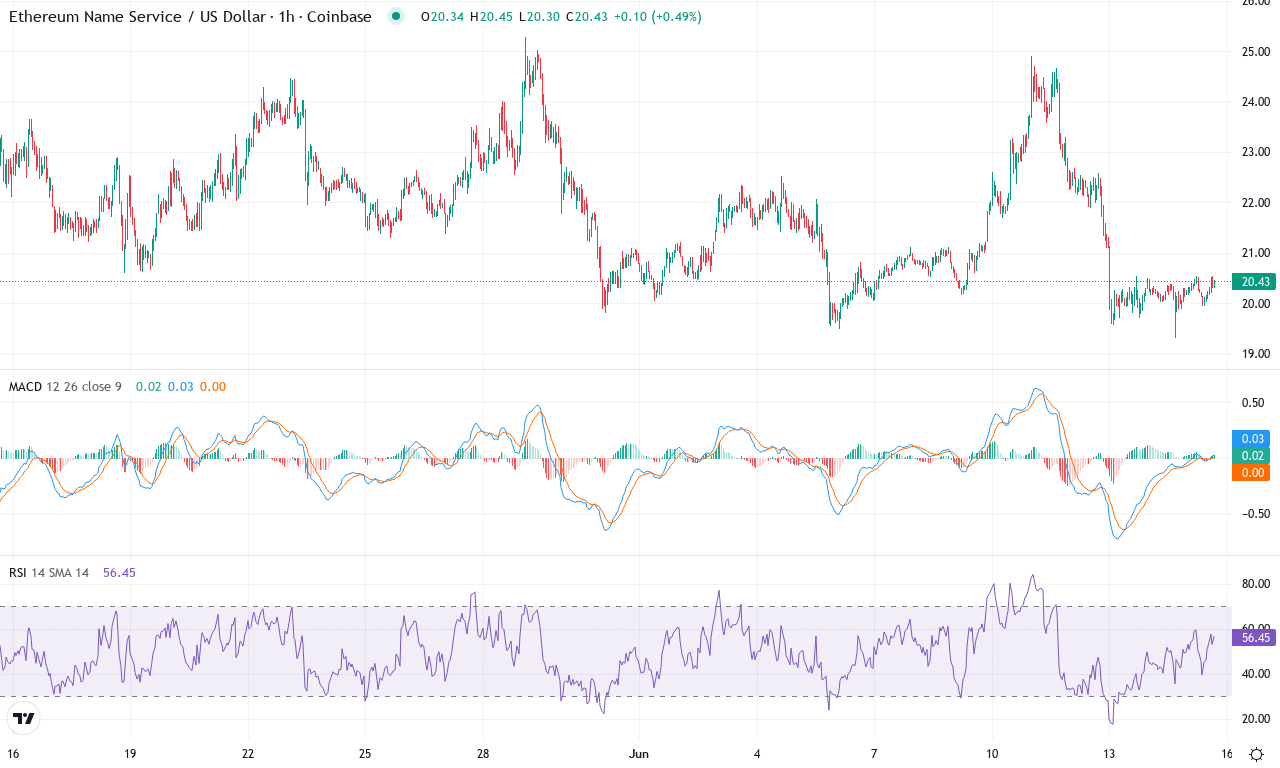The width and height of the screenshot is (1280, 768).
Task: Click the TradingView logo icon
Action: point(24,718)
